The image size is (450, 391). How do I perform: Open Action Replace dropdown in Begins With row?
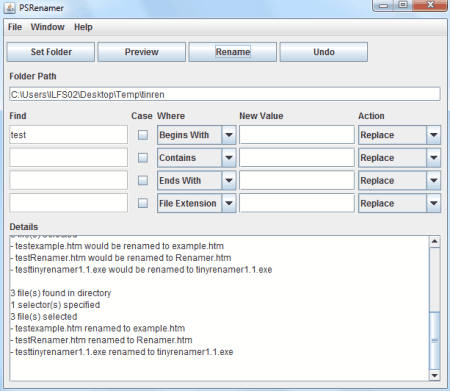399,135
